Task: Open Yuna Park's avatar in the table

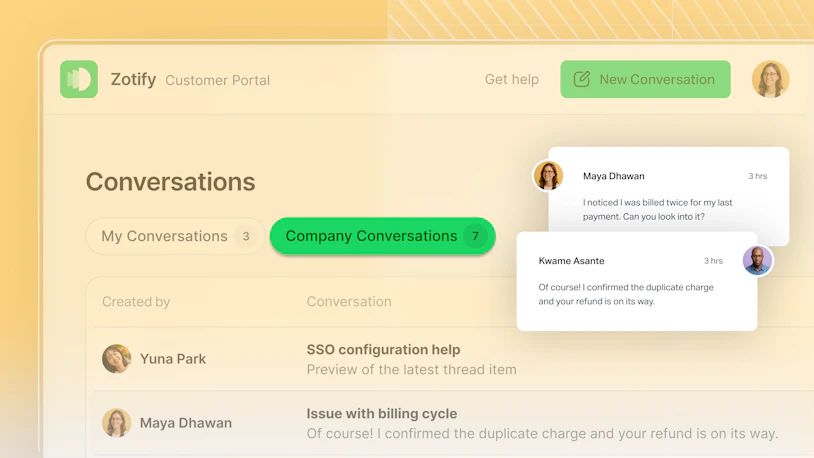Action: [x=116, y=359]
